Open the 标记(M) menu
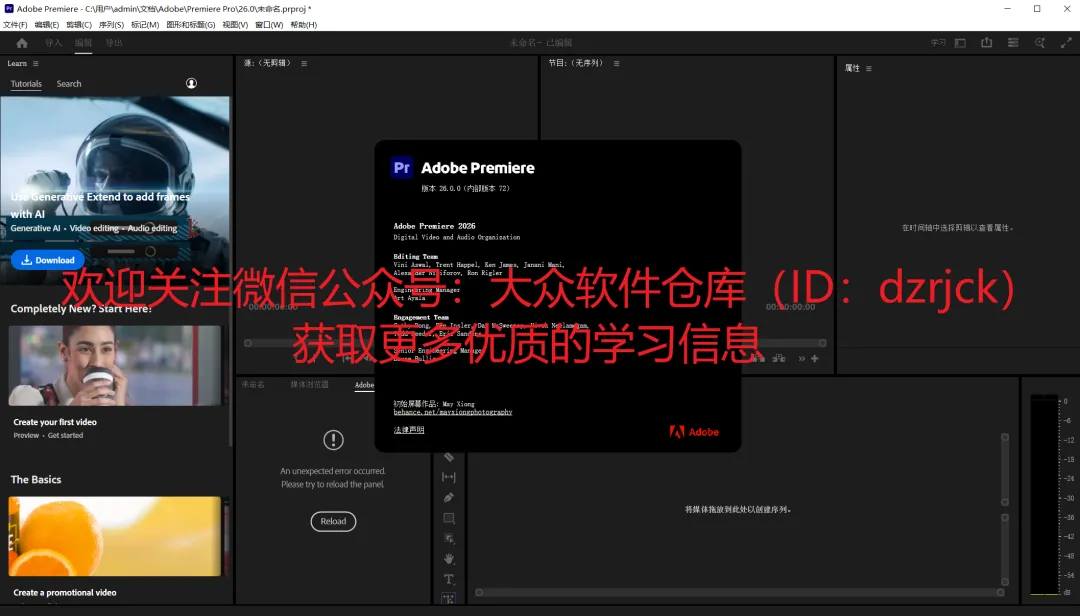Screen dimensions: 1080x616 coord(145,25)
